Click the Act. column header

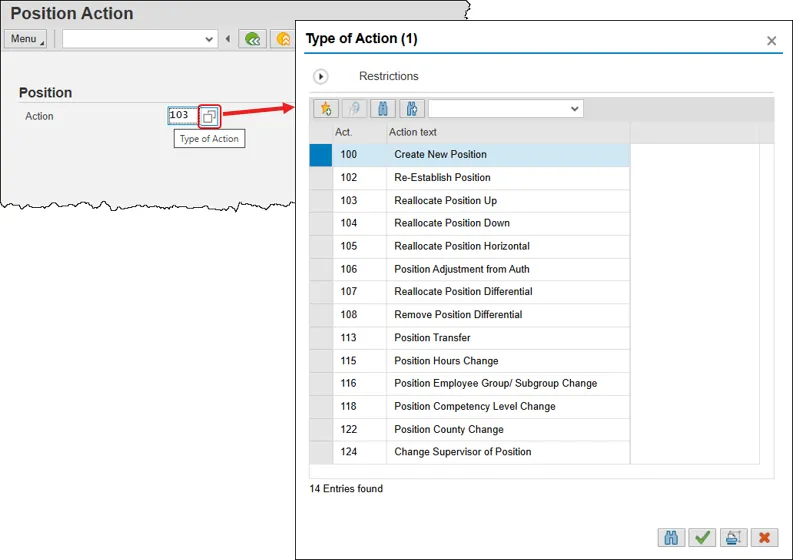click(359, 133)
